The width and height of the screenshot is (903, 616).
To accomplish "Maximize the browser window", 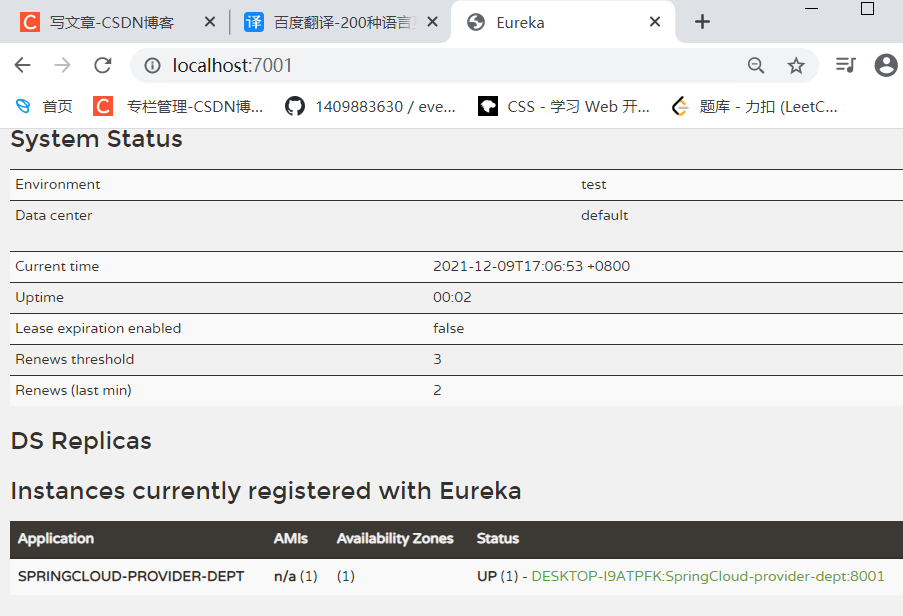I will coord(867,9).
